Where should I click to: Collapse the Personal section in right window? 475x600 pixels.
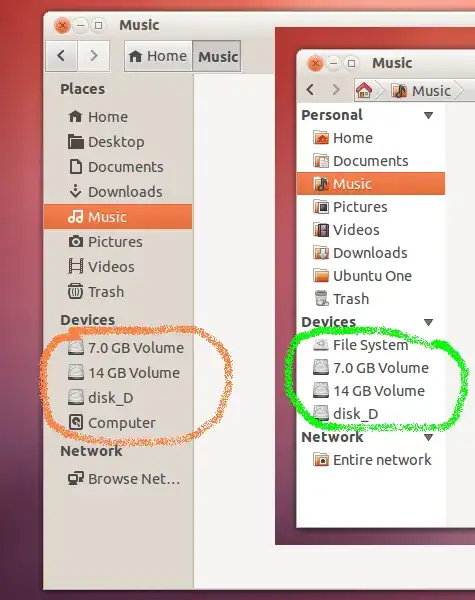429,115
